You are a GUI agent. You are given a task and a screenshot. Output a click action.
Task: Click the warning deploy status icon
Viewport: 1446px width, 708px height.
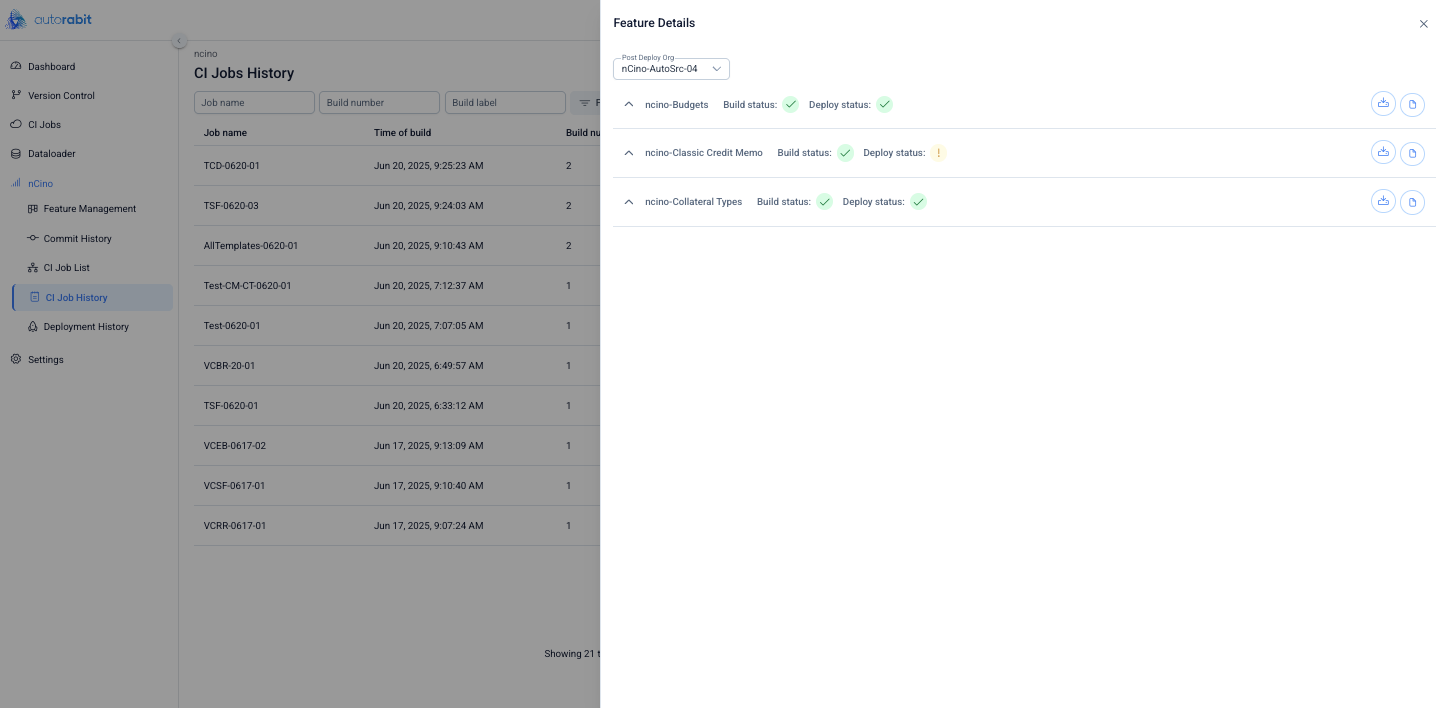click(938, 153)
